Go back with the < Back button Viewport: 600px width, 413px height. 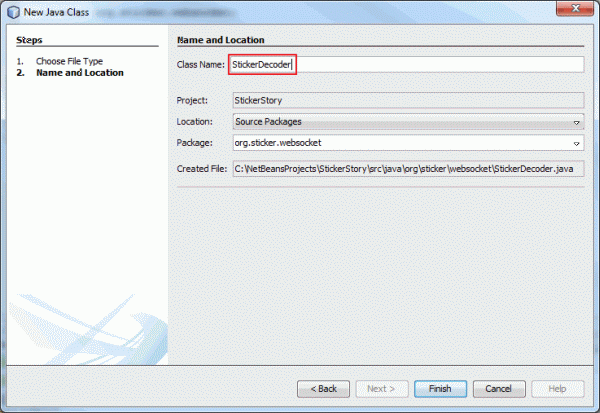(x=323, y=389)
